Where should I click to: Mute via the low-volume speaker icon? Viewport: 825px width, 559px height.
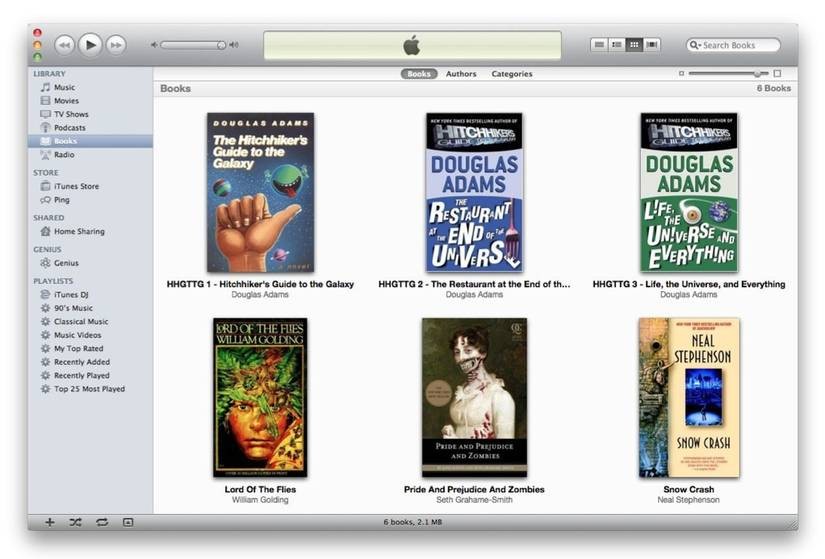pyautogui.click(x=154, y=45)
